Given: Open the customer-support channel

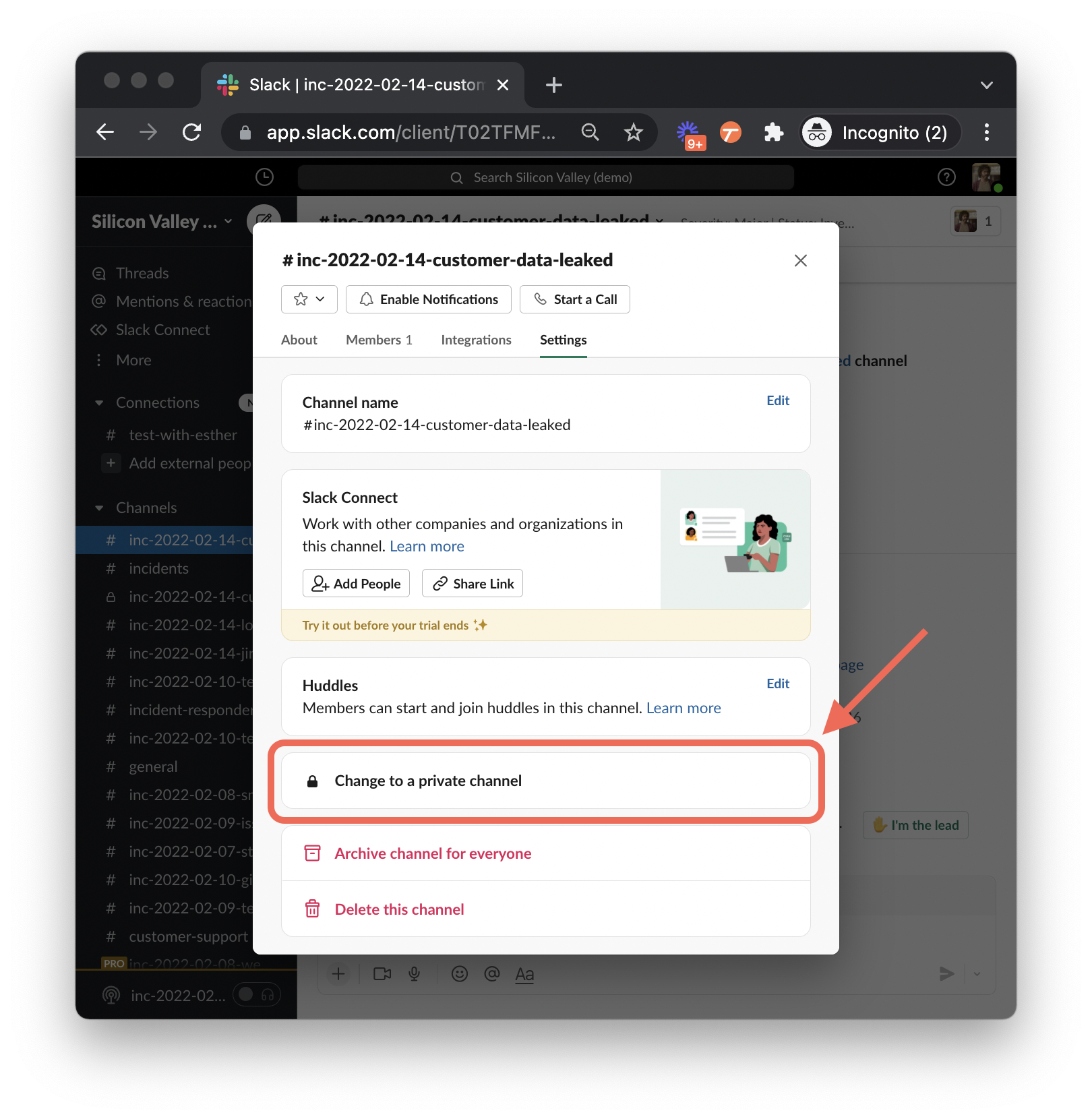Looking at the screenshot, I should pos(188,936).
